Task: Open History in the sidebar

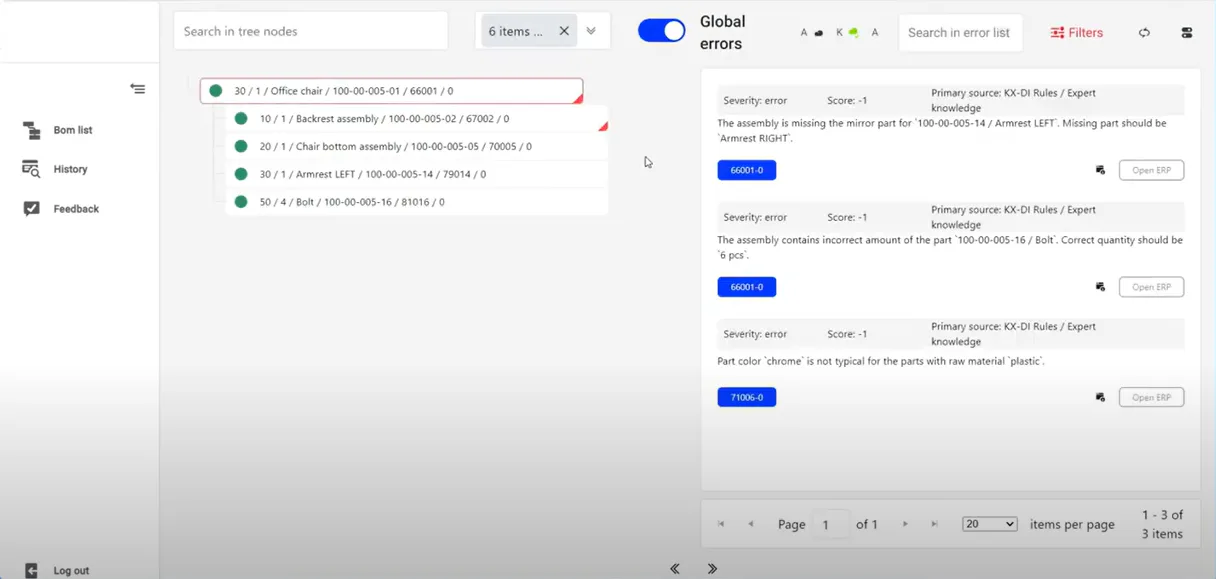Action: pyautogui.click(x=70, y=169)
